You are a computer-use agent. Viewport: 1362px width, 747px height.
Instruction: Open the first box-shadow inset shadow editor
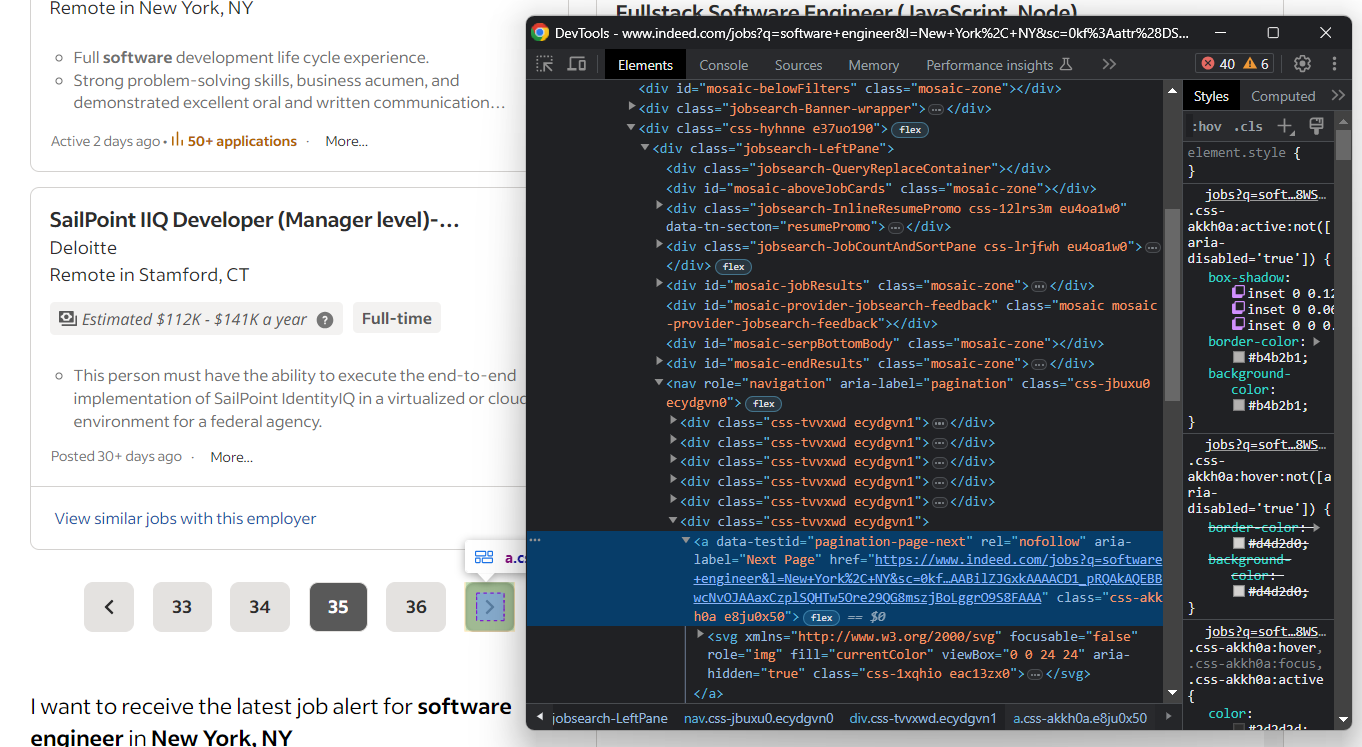tap(1238, 293)
